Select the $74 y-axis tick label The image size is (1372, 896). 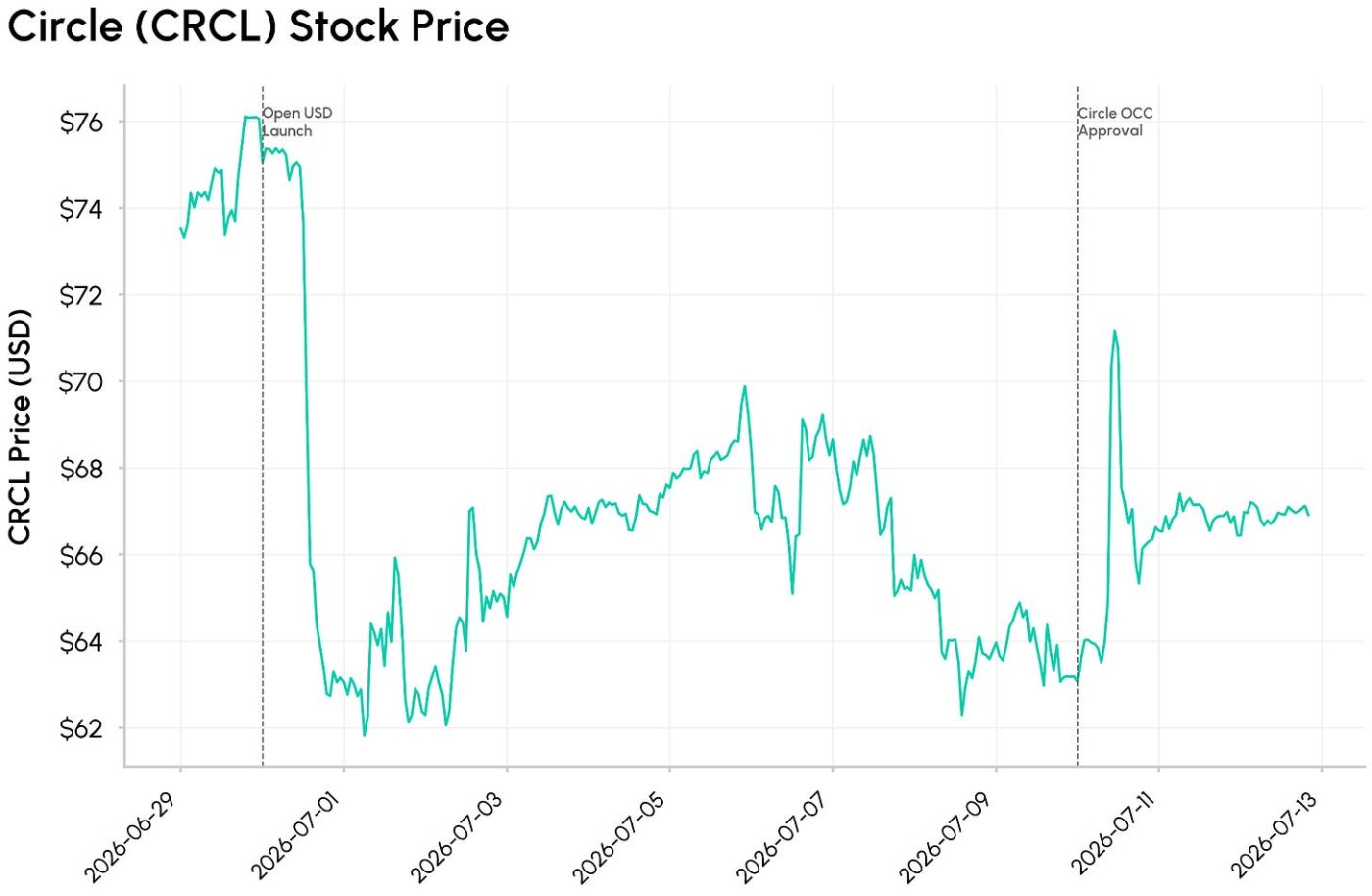tap(81, 209)
